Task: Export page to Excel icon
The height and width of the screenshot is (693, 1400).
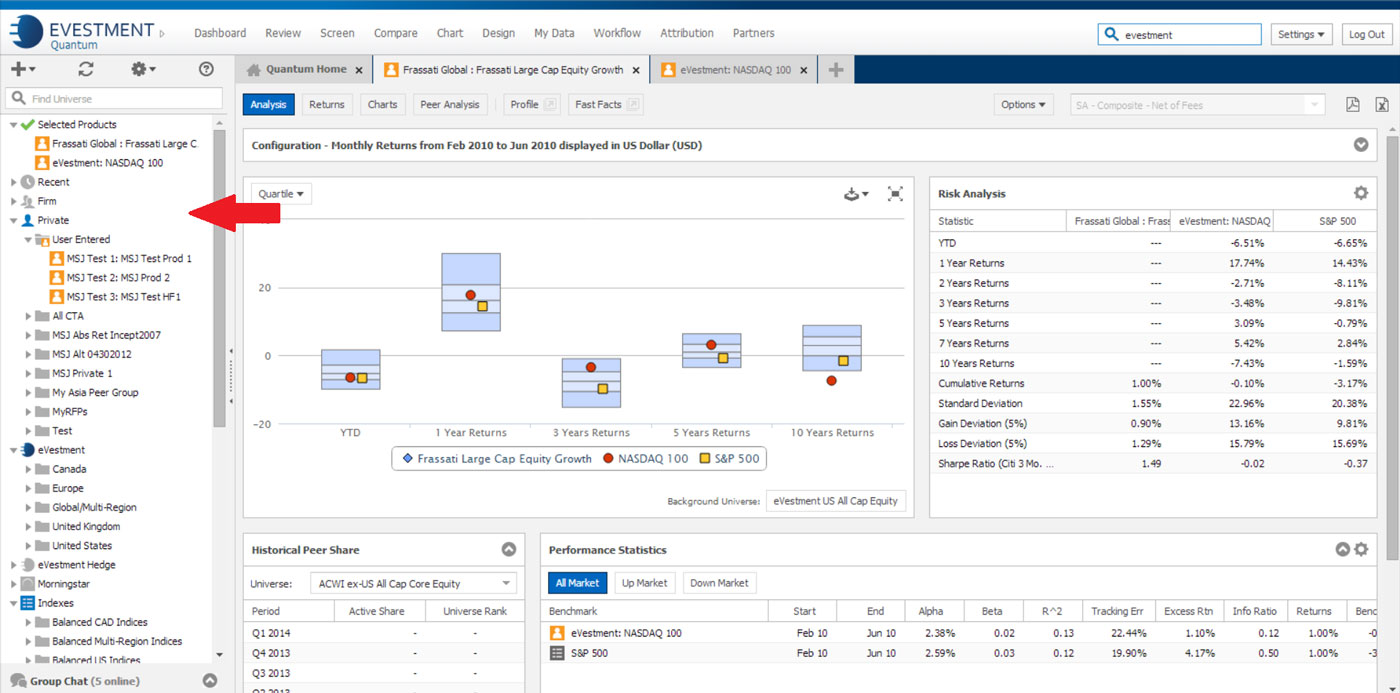Action: tap(1381, 105)
